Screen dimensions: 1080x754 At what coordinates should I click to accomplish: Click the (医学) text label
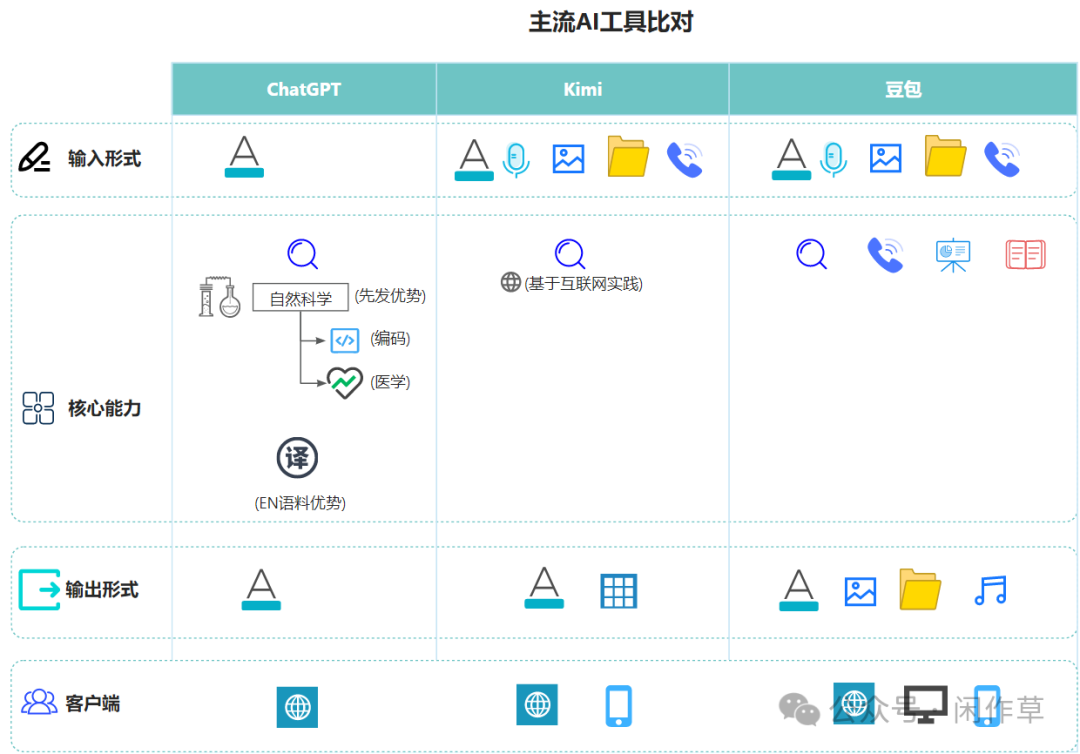tap(391, 381)
